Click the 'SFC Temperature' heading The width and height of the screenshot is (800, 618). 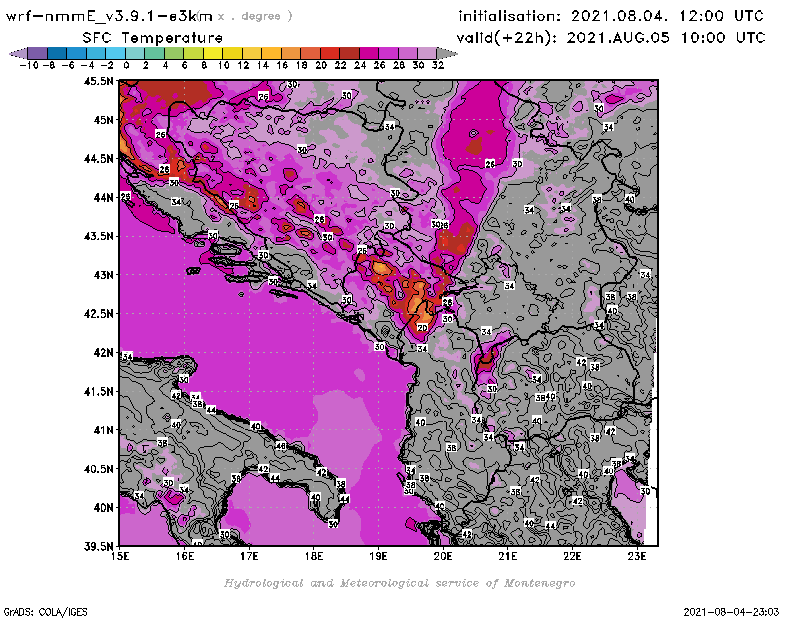(153, 38)
